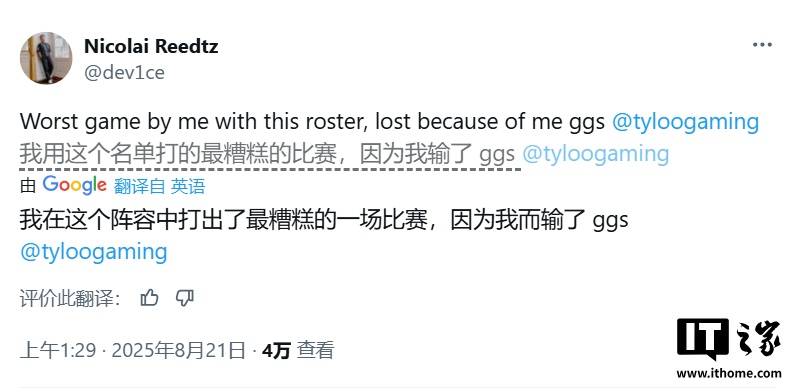
Task: Click the English tweet text starting 'Worst game'
Action: coord(312,123)
